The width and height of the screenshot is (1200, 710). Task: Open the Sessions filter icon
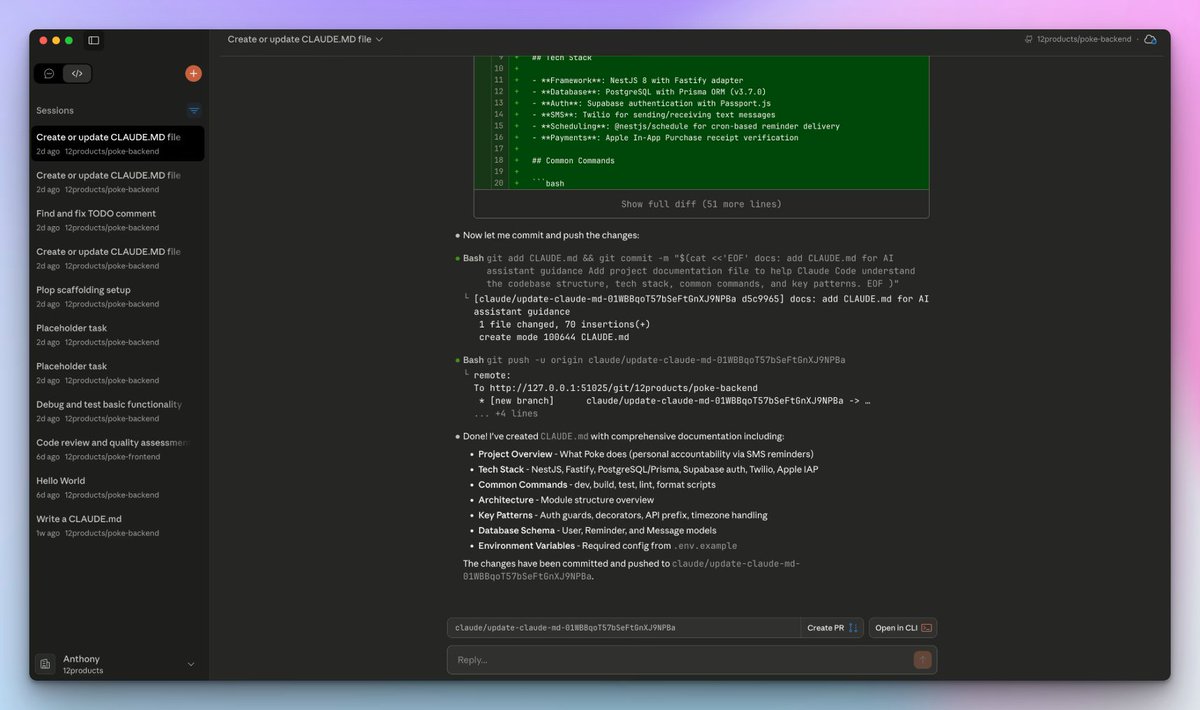pyautogui.click(x=194, y=111)
